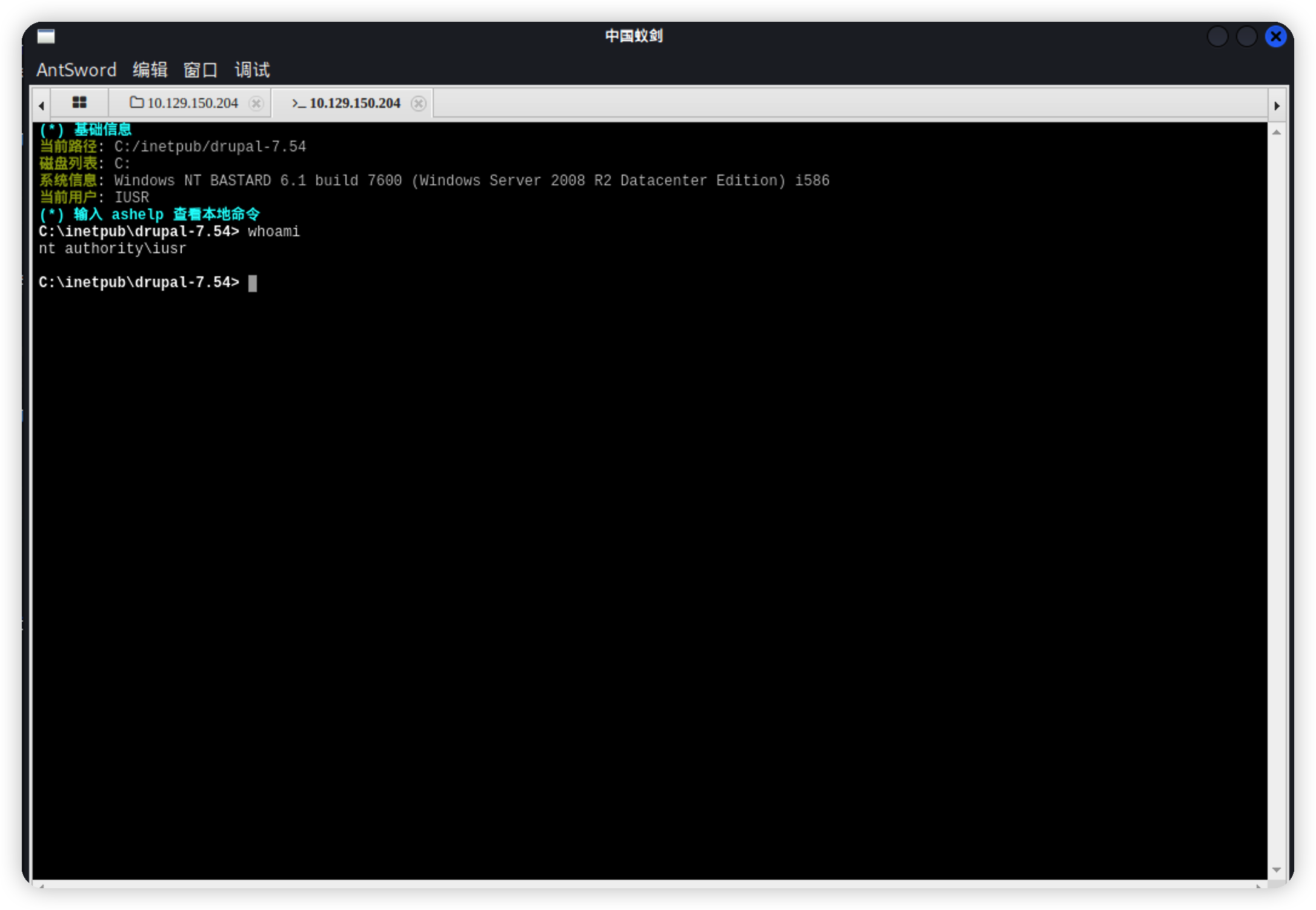Close the file manager 10.129.150.204 tab
This screenshot has width=1316, height=910.
coord(256,104)
